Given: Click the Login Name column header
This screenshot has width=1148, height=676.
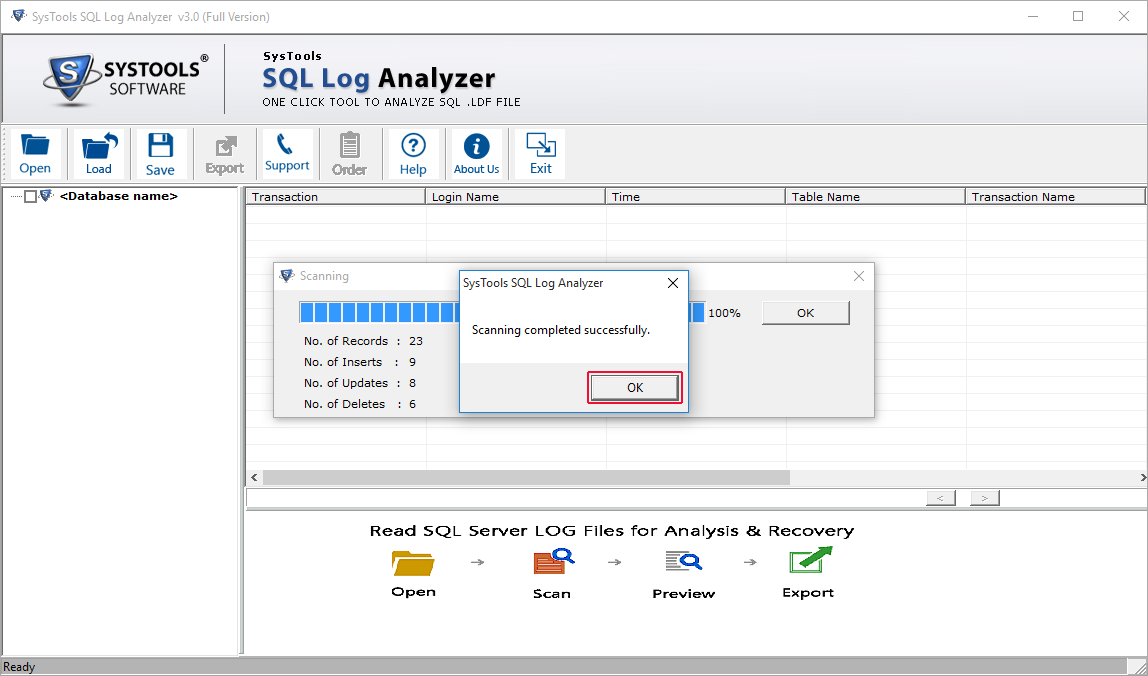Looking at the screenshot, I should tap(515, 196).
